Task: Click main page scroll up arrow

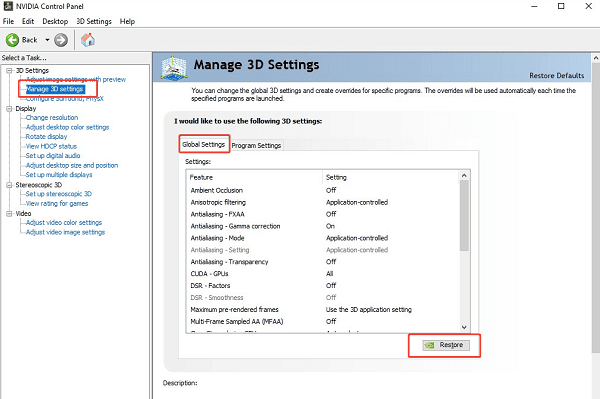Action: [x=596, y=58]
